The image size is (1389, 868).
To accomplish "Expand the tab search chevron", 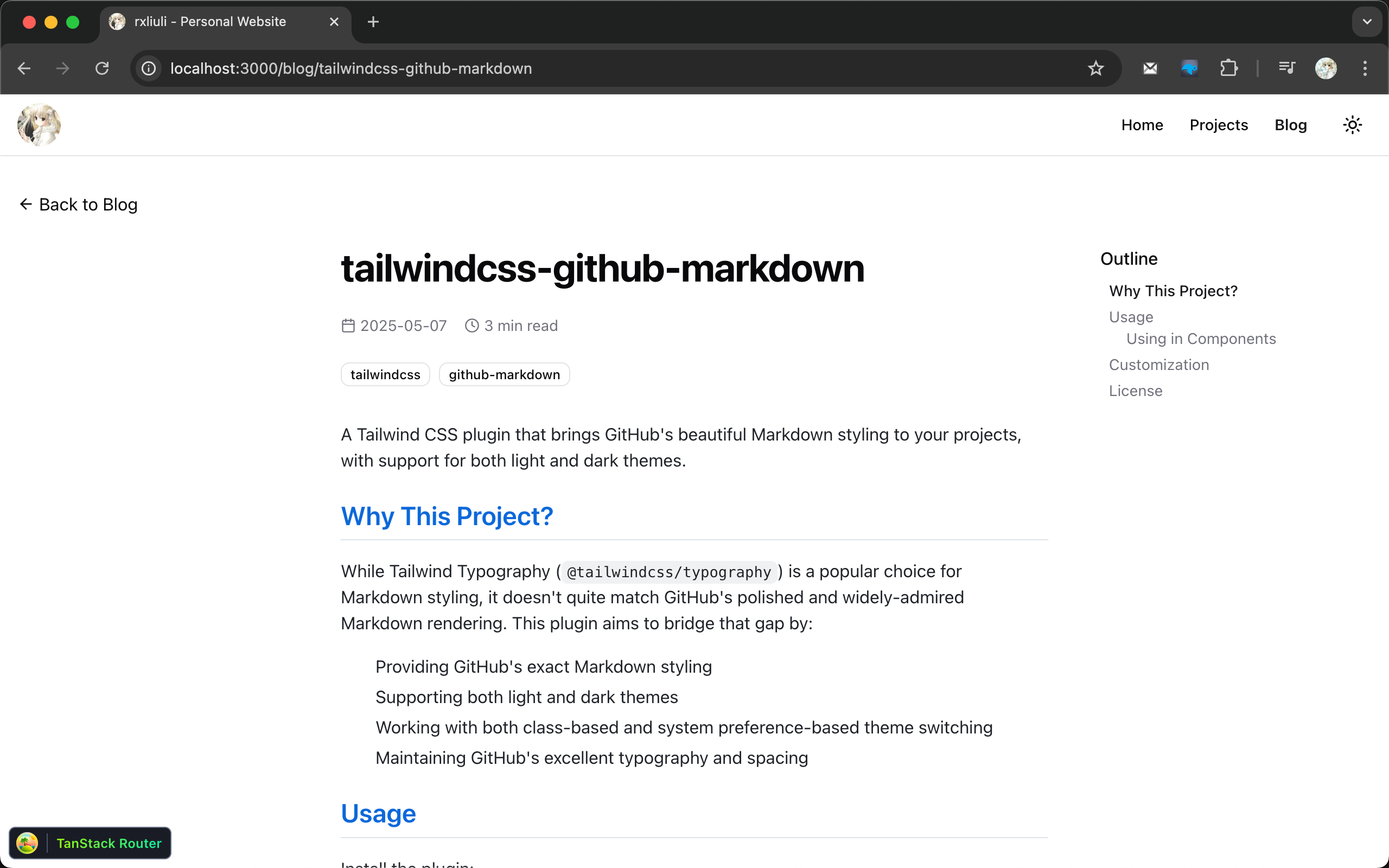I will 1367,22.
